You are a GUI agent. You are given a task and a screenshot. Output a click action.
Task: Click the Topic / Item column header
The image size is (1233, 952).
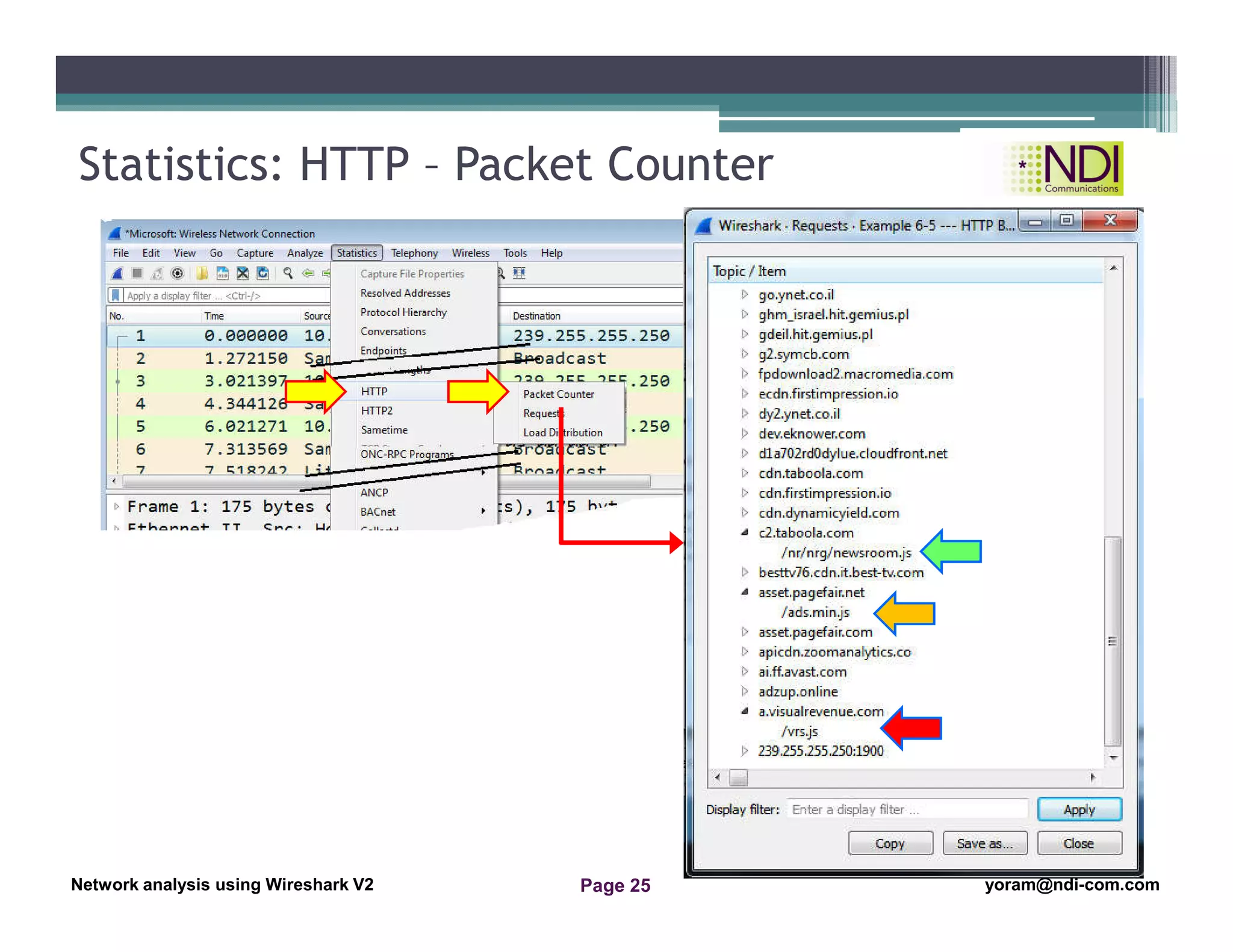coord(906,271)
